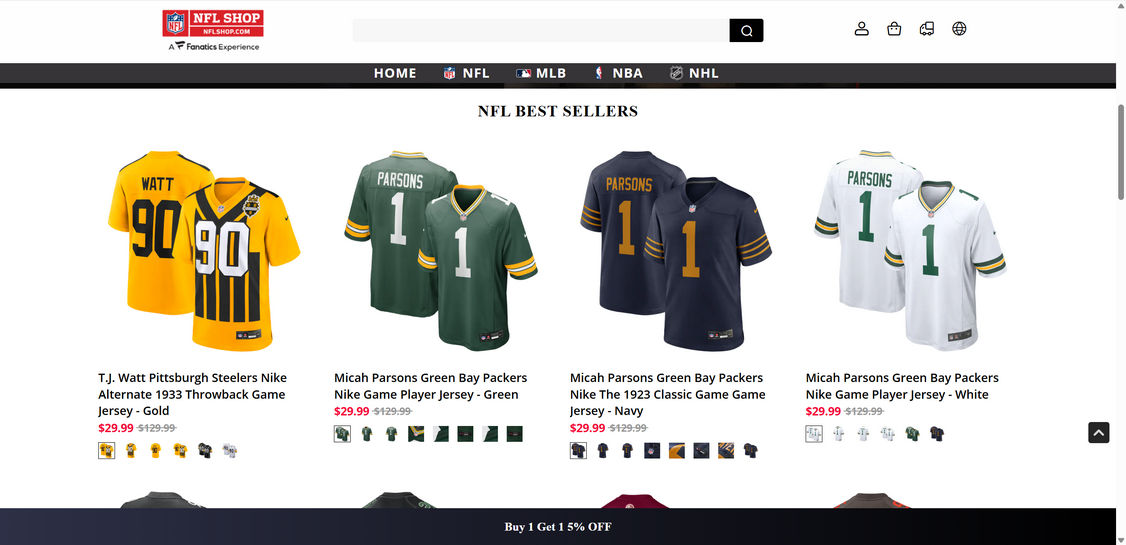Click the search magnifier button

(746, 31)
